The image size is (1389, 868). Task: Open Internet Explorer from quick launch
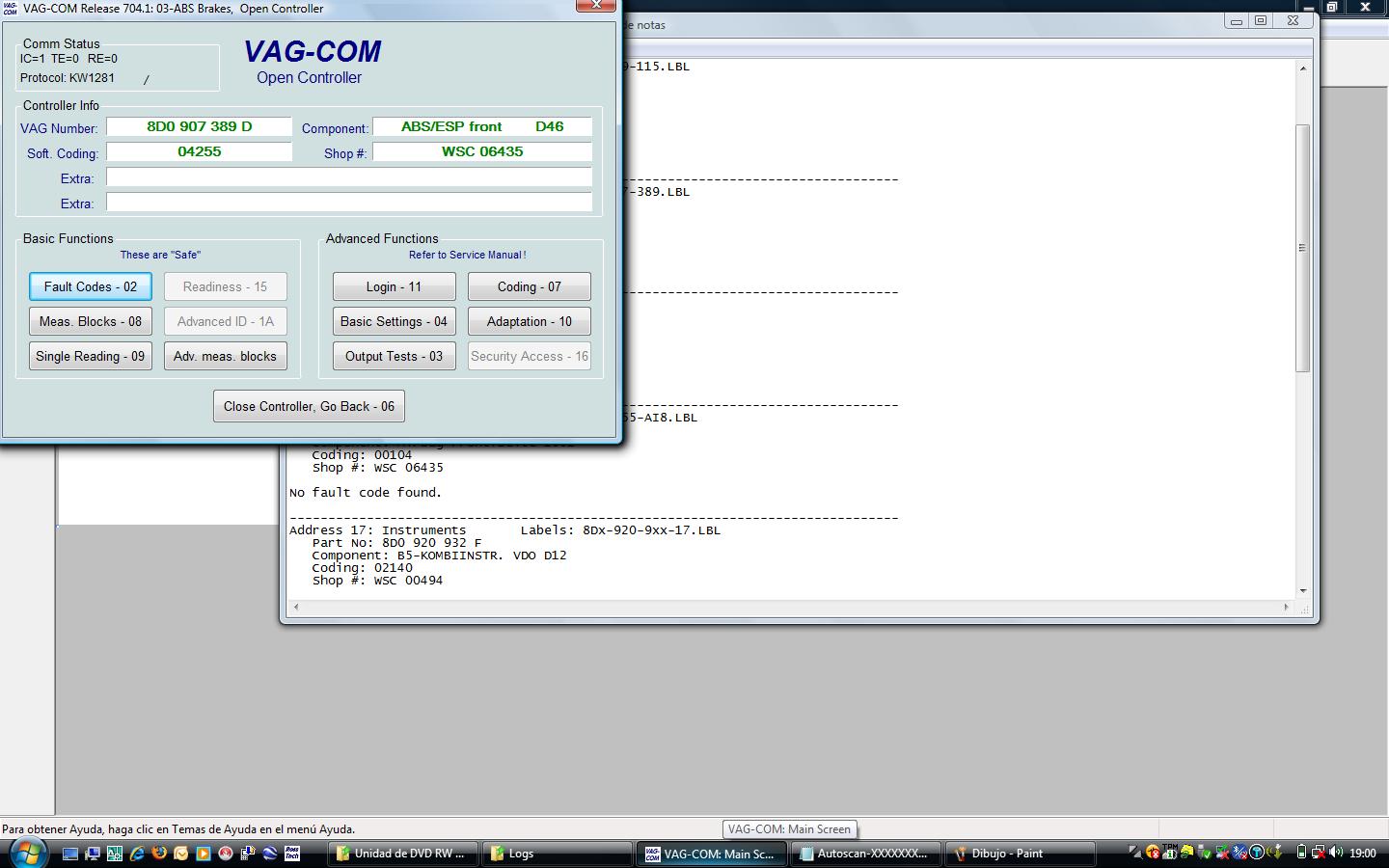pyautogui.click(x=137, y=854)
